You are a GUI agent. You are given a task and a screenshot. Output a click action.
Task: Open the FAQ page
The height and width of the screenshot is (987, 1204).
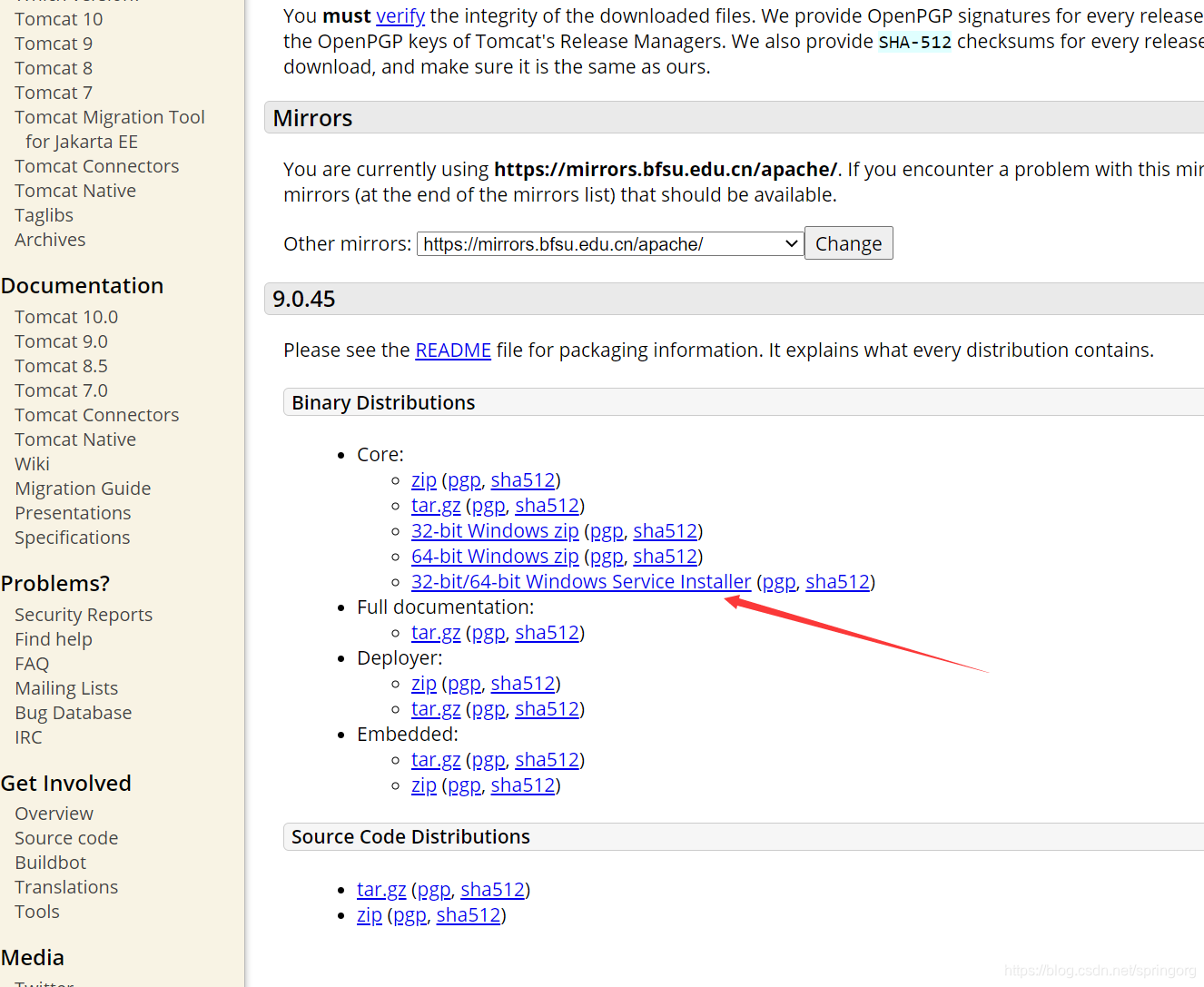pos(32,664)
